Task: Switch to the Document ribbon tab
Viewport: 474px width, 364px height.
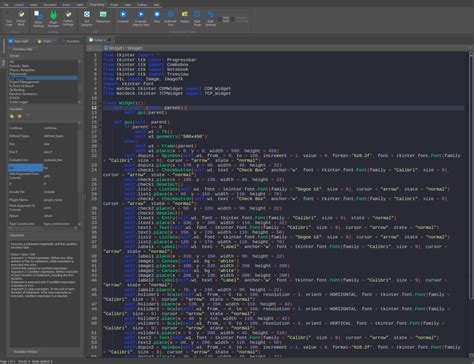Action: (x=50, y=5)
